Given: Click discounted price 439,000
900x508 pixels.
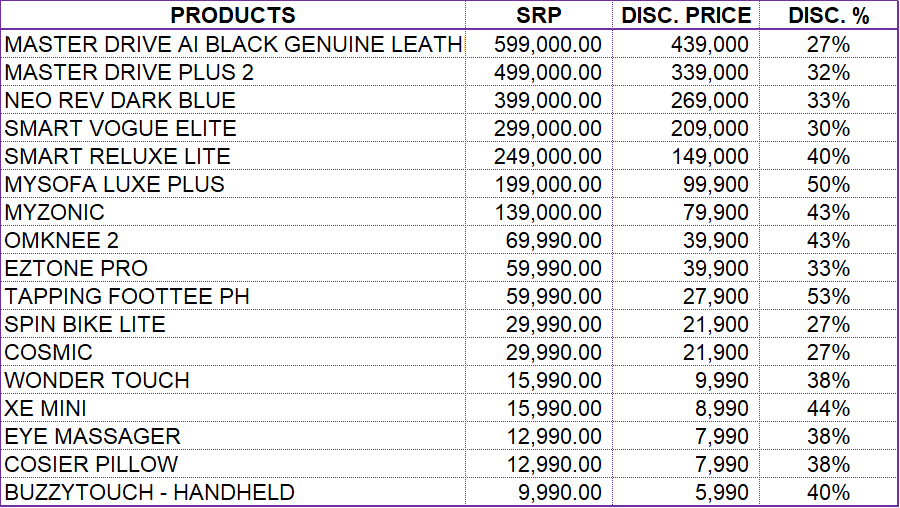Looking at the screenshot, I should click(686, 44).
